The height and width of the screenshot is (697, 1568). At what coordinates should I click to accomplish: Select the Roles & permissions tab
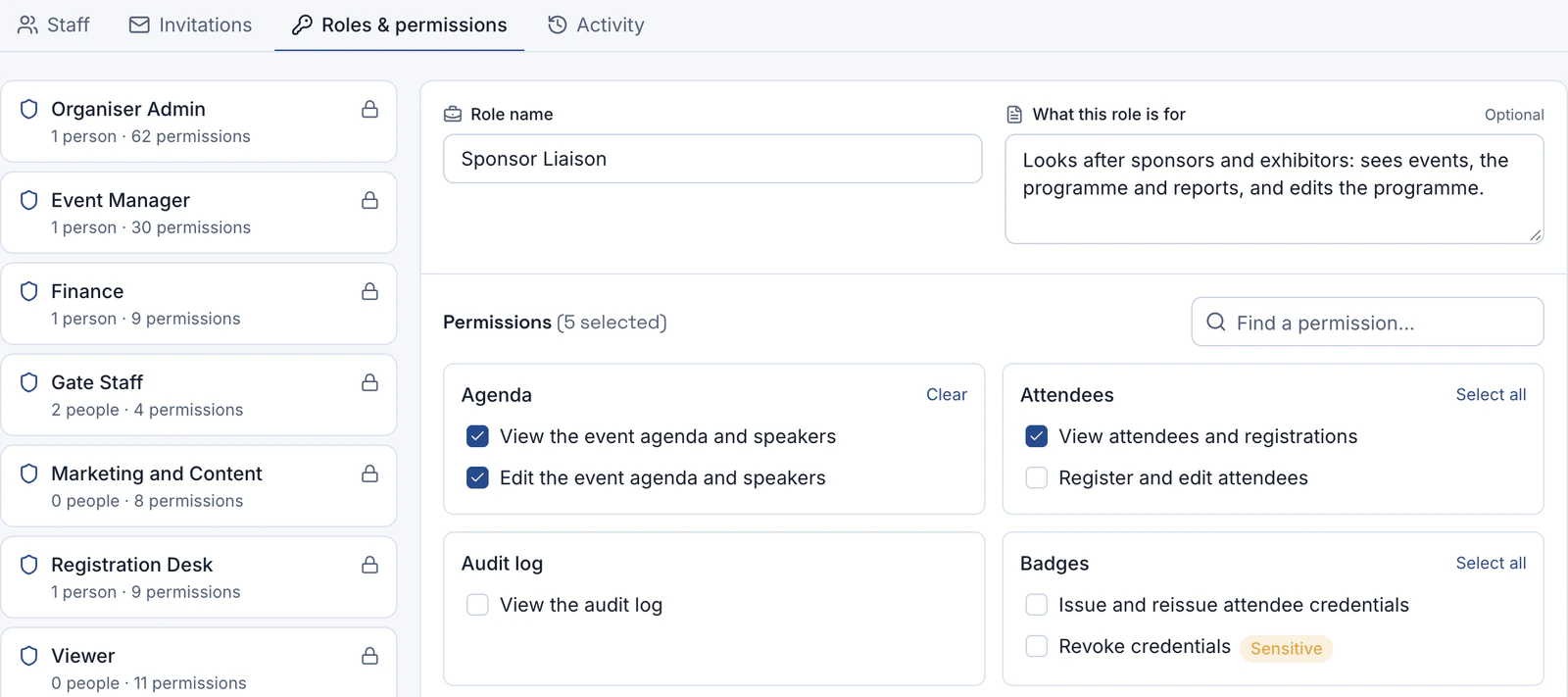pyautogui.click(x=399, y=25)
